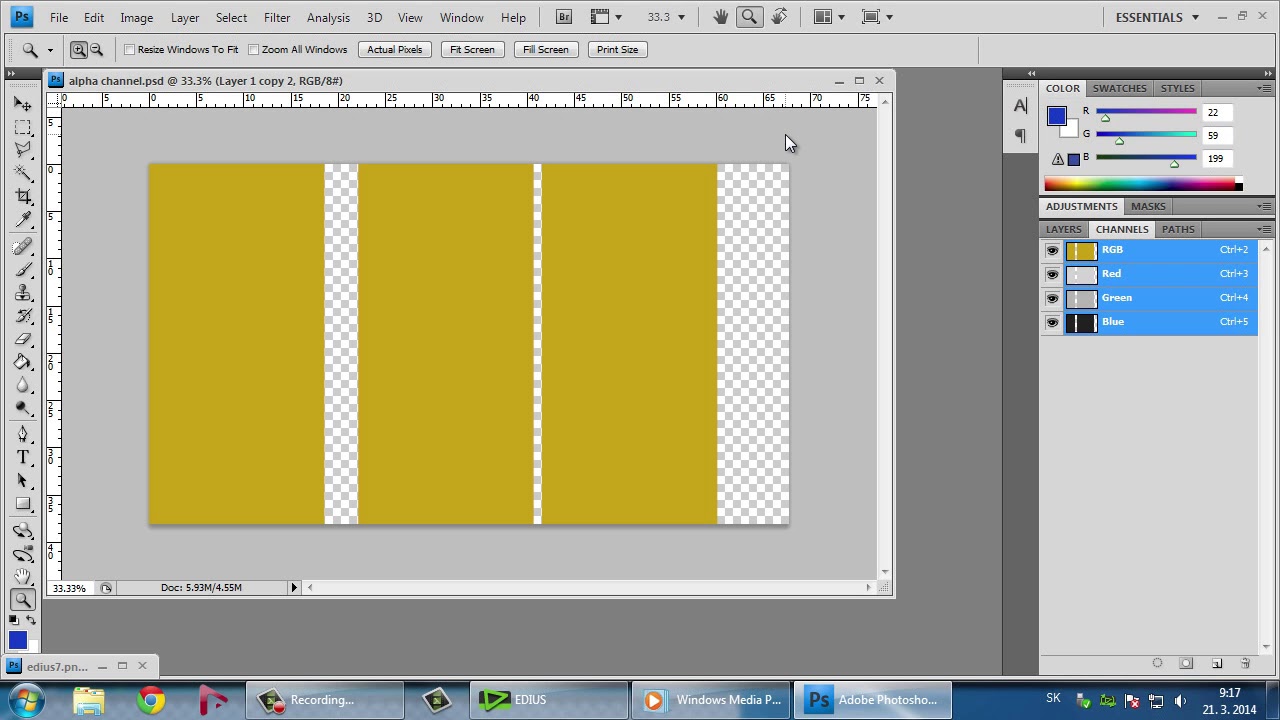The width and height of the screenshot is (1280, 720).
Task: Swap foreground and background colors
Action: point(31,621)
